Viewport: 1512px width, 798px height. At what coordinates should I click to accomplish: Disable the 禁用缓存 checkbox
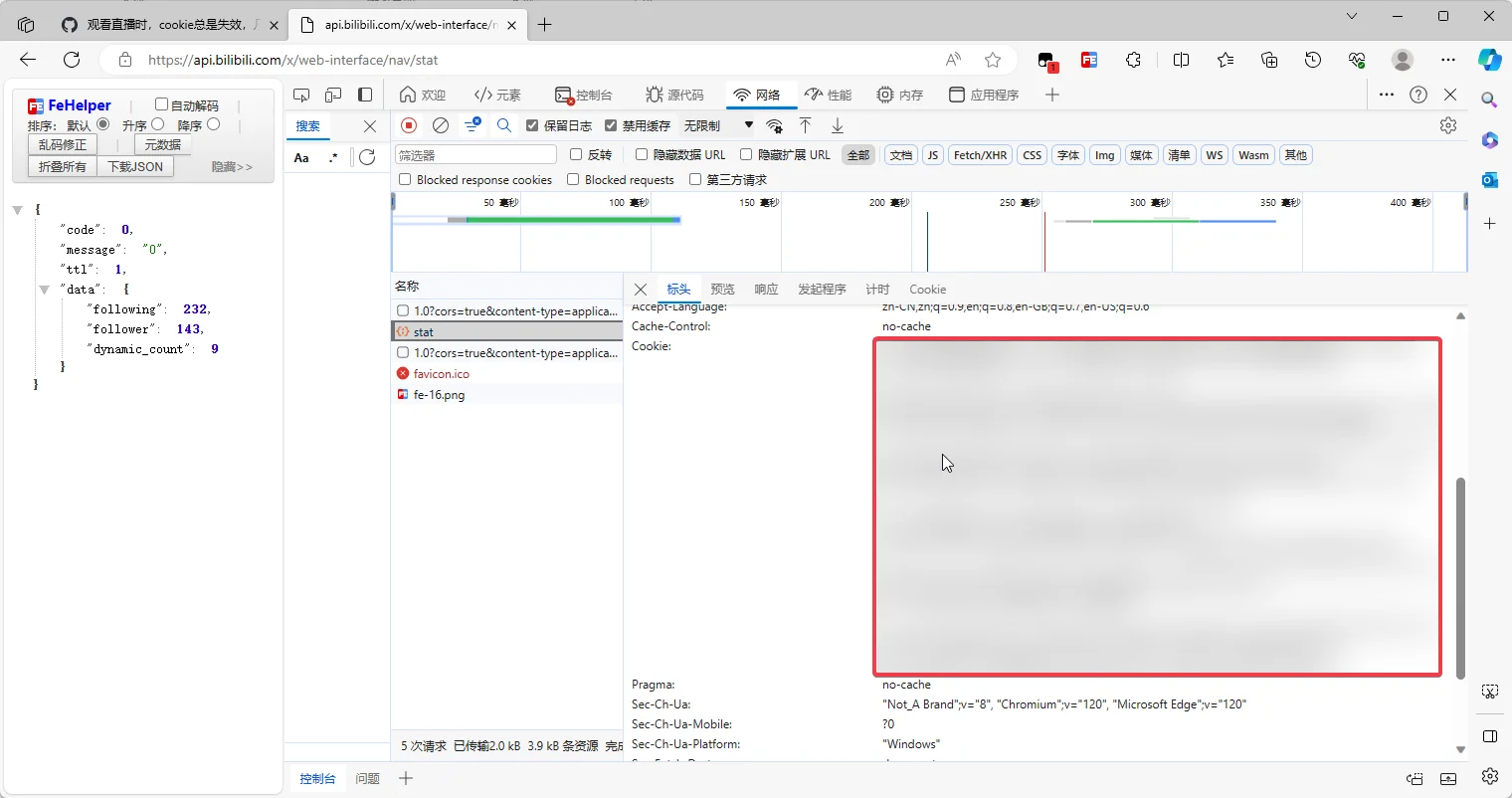[611, 125]
